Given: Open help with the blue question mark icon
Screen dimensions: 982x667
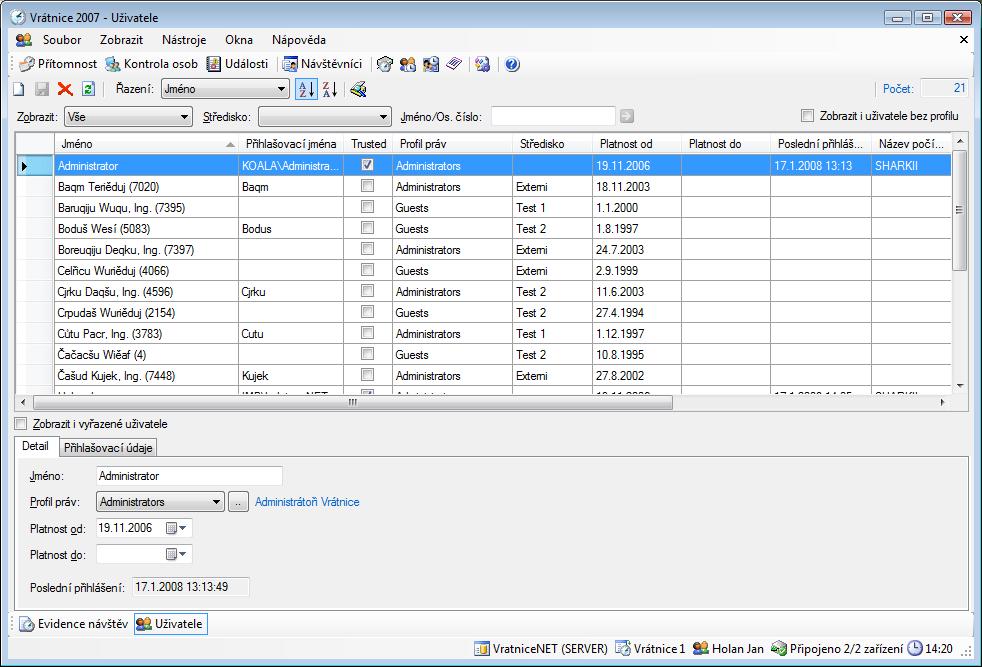Looking at the screenshot, I should pyautogui.click(x=512, y=64).
